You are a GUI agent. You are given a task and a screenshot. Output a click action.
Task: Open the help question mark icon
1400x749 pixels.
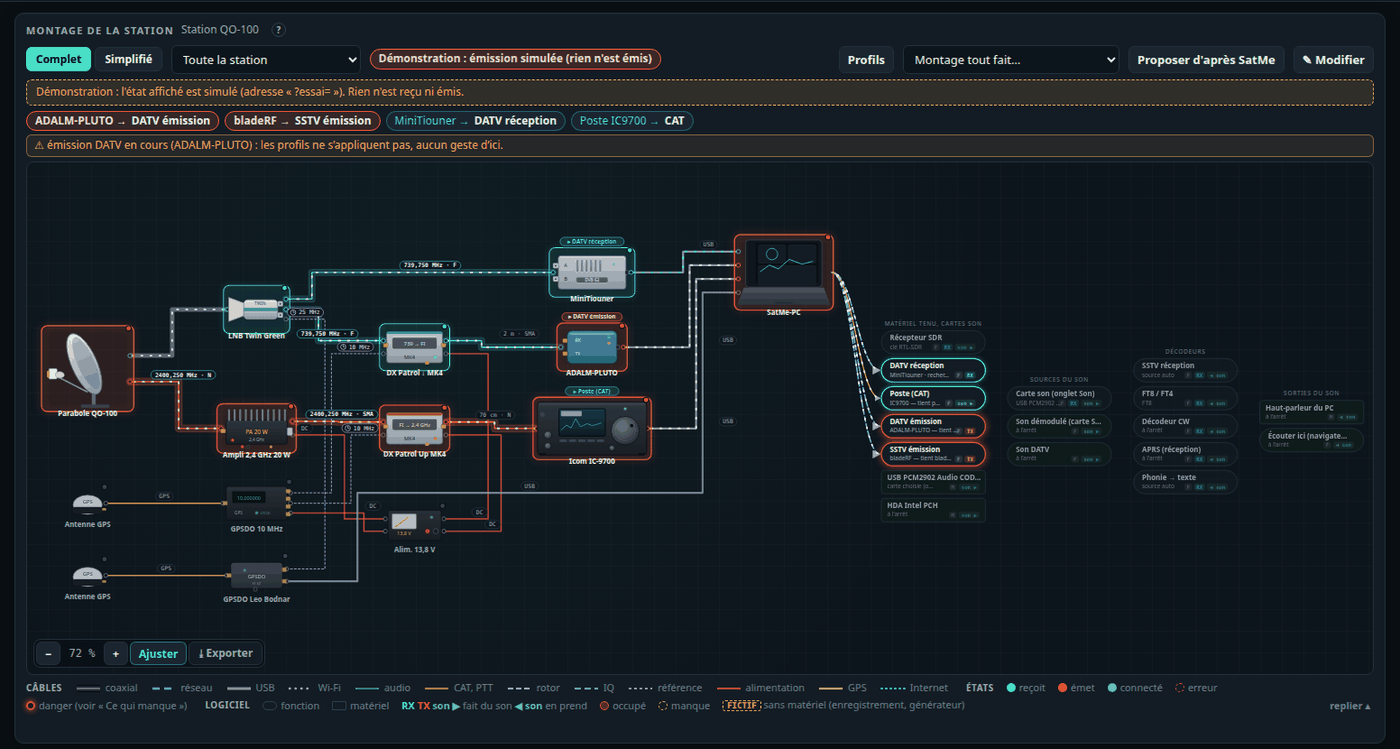point(278,30)
